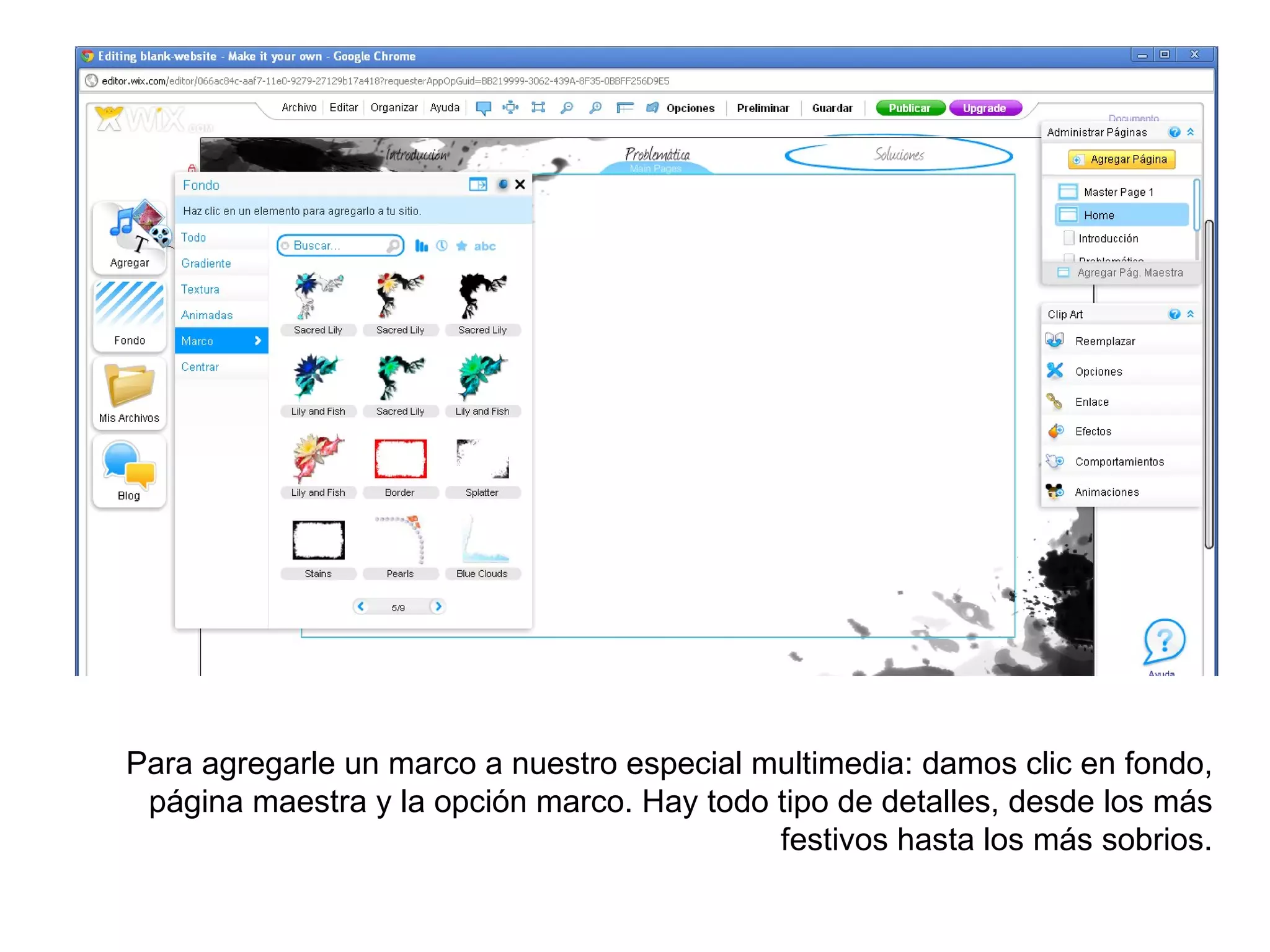Viewport: 1270px width, 952px height.
Task: Click the first magnifier zoom icon
Action: 567,108
